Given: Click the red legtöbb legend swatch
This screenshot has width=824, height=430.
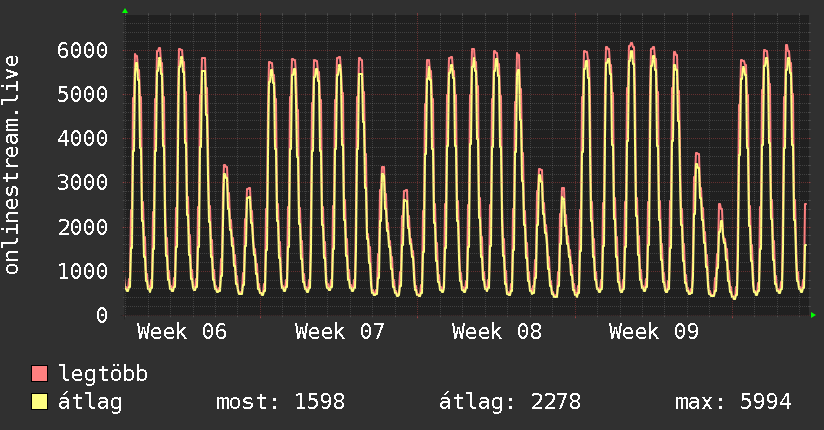Looking at the screenshot, I should click(40, 374).
